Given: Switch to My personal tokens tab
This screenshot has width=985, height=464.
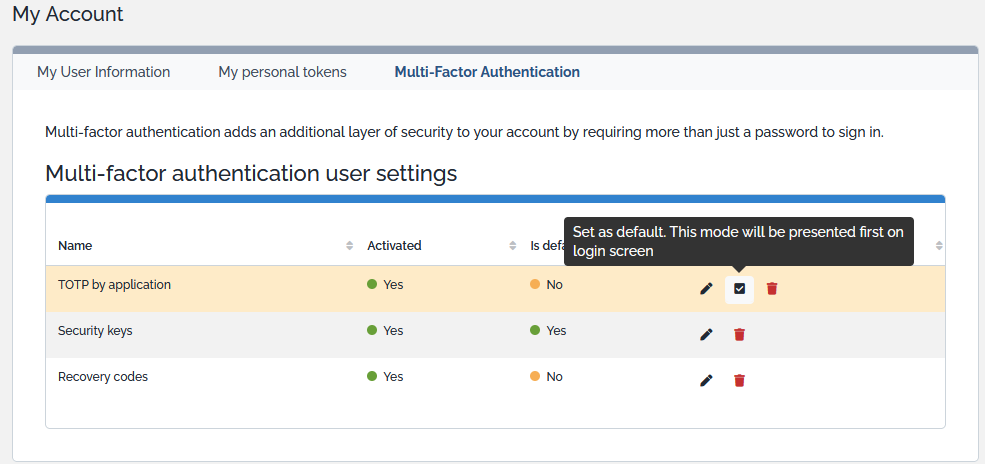Looking at the screenshot, I should tap(282, 72).
